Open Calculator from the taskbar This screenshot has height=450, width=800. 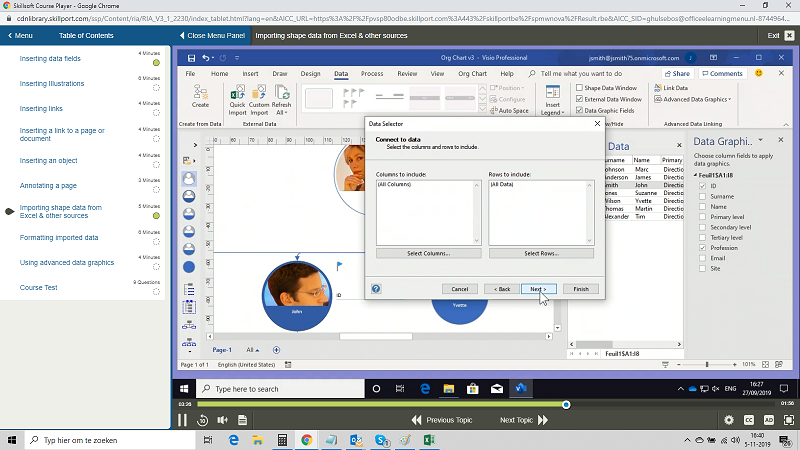[282, 440]
